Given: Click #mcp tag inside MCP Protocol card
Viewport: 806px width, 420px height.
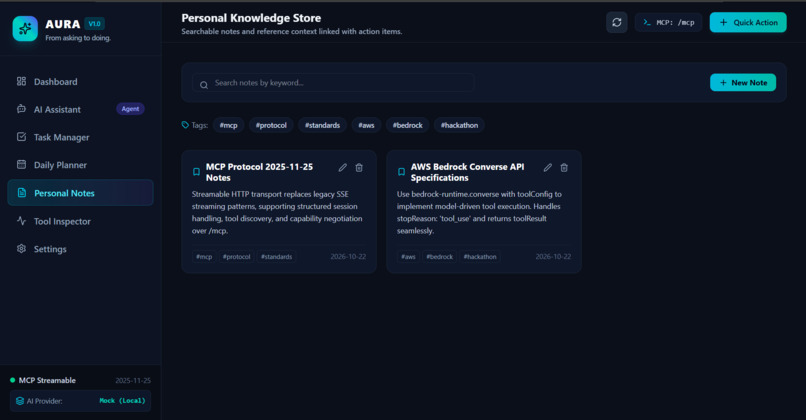Looking at the screenshot, I should (x=204, y=257).
